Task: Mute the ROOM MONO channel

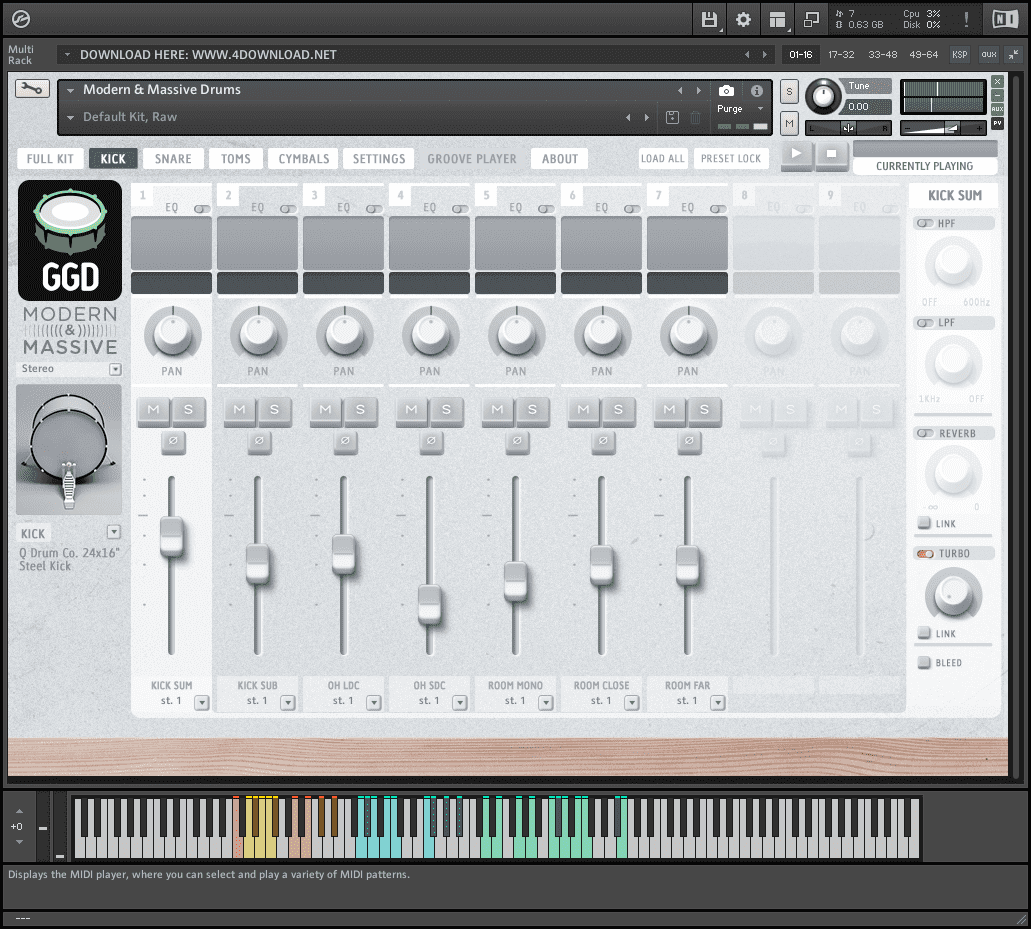Action: click(x=498, y=410)
